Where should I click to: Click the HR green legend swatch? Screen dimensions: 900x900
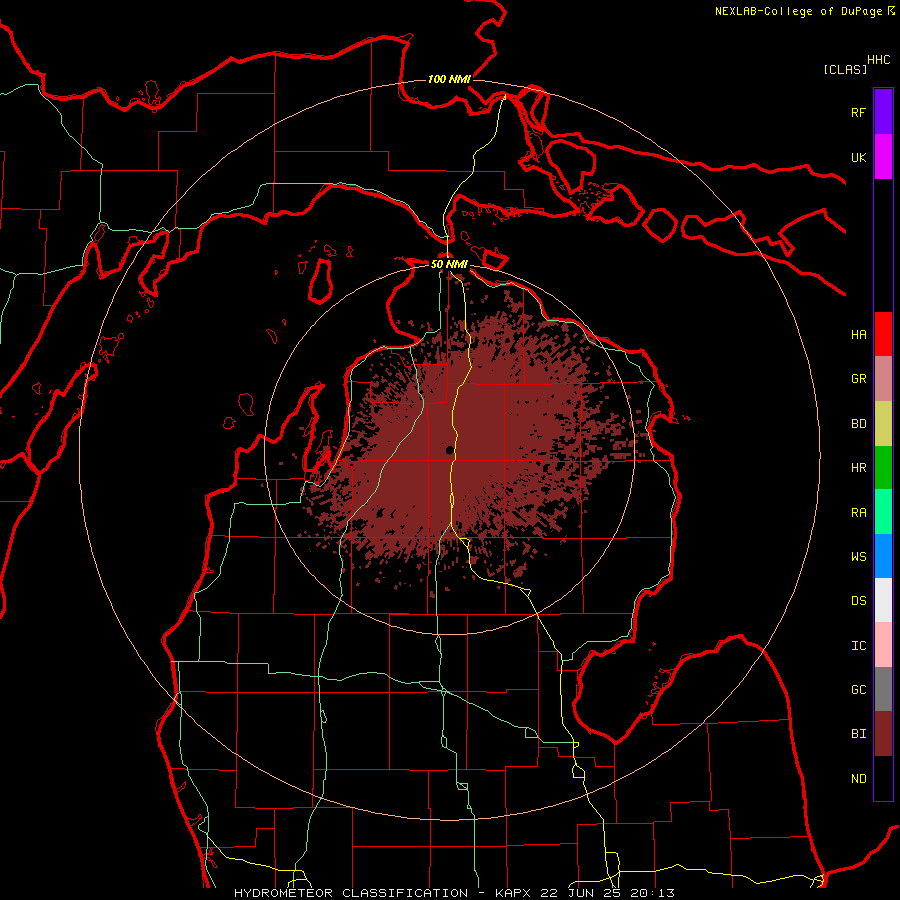coord(883,468)
